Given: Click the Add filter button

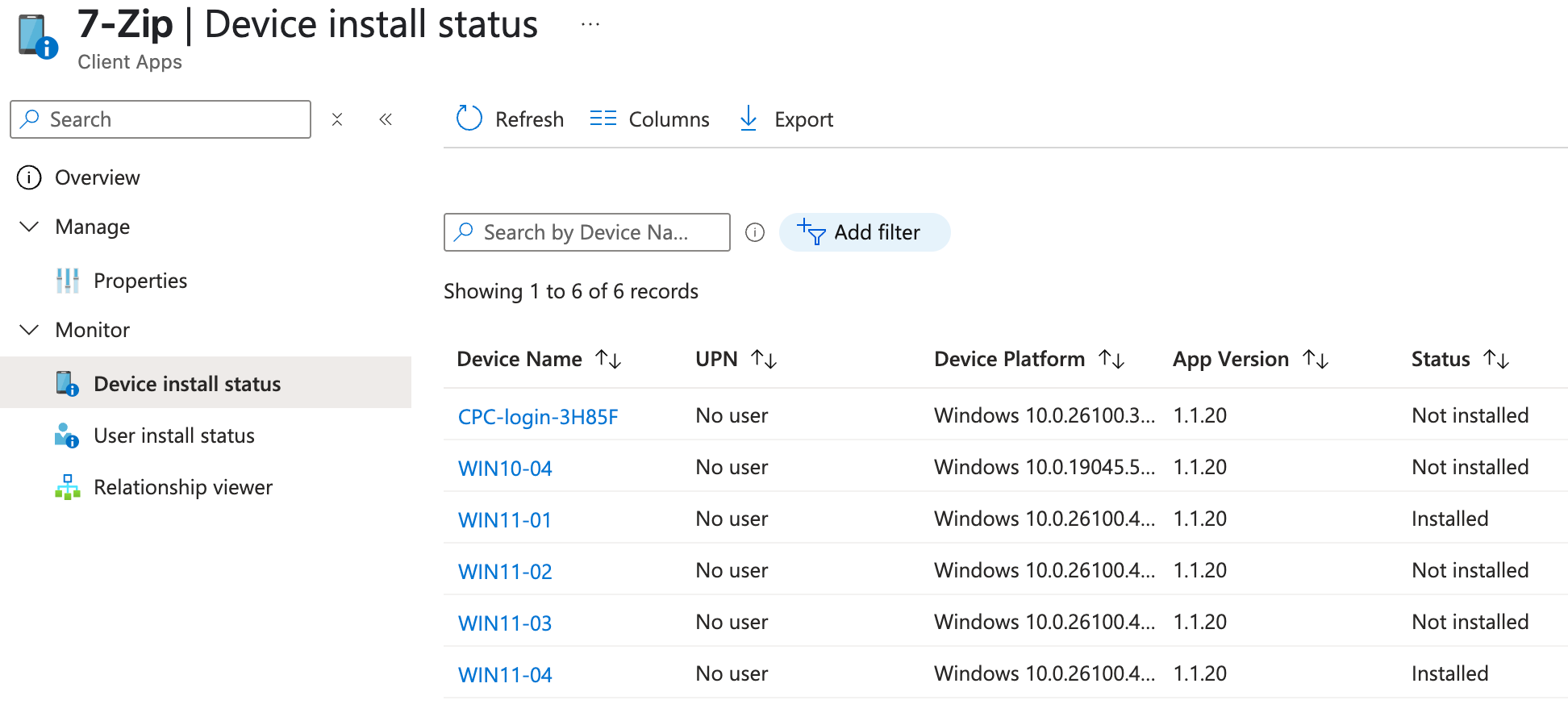Looking at the screenshot, I should point(865,232).
